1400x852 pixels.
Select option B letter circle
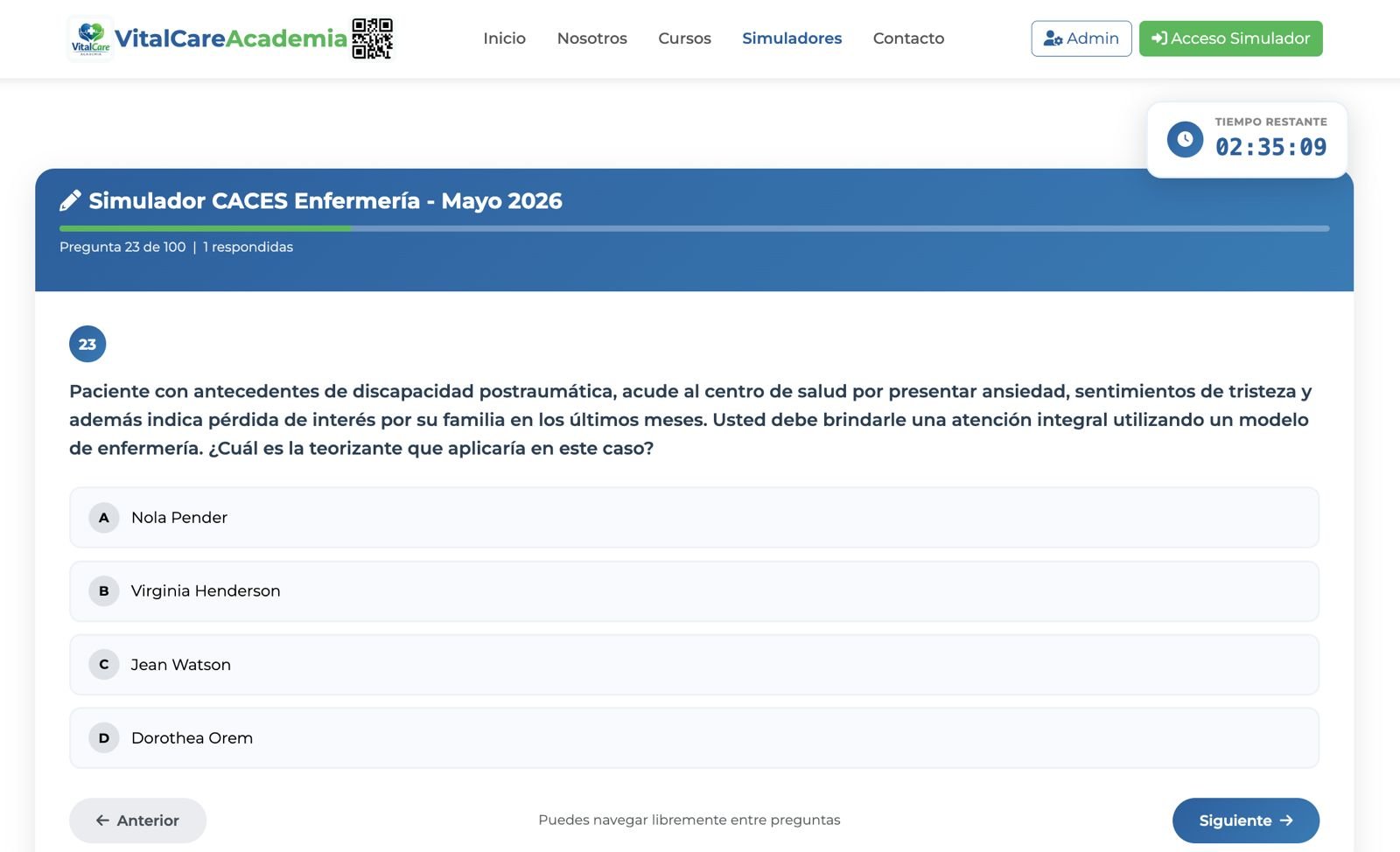[103, 591]
